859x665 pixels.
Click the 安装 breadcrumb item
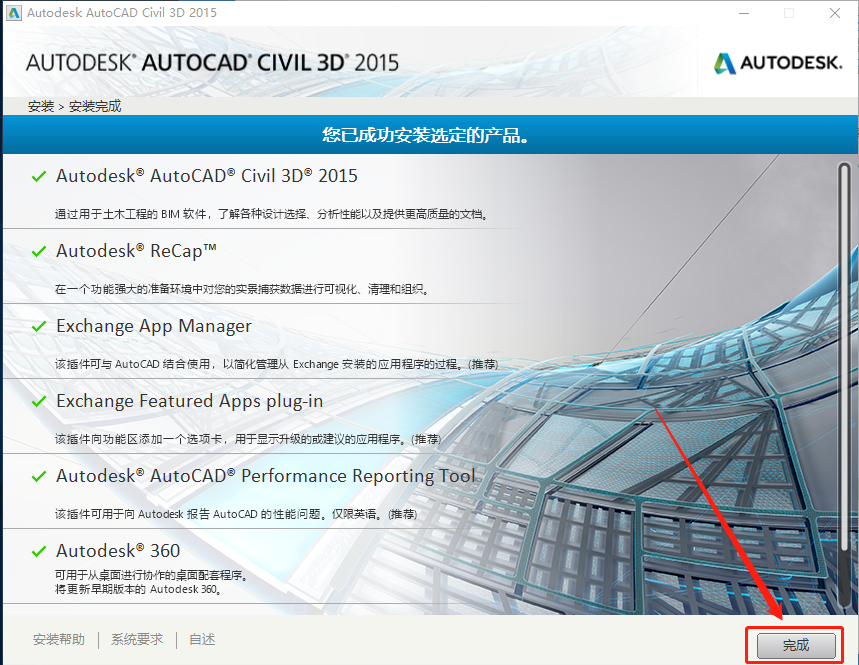(x=41, y=106)
